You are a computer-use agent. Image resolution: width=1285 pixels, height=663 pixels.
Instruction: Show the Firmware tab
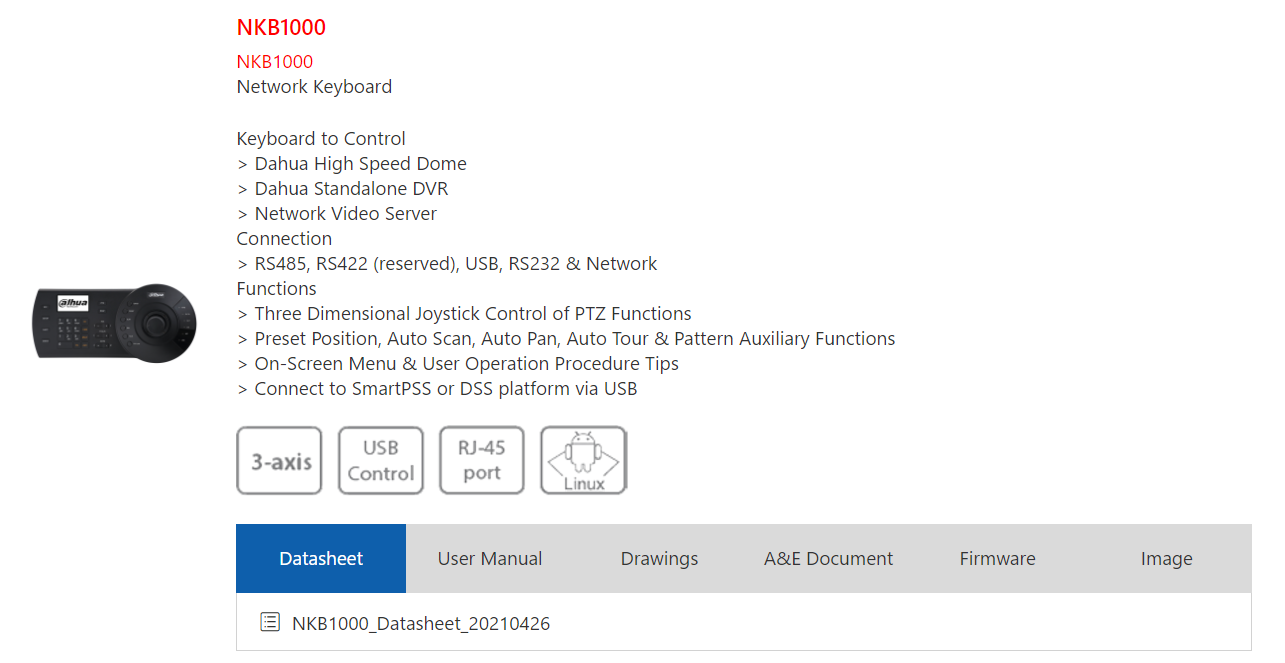click(x=997, y=559)
